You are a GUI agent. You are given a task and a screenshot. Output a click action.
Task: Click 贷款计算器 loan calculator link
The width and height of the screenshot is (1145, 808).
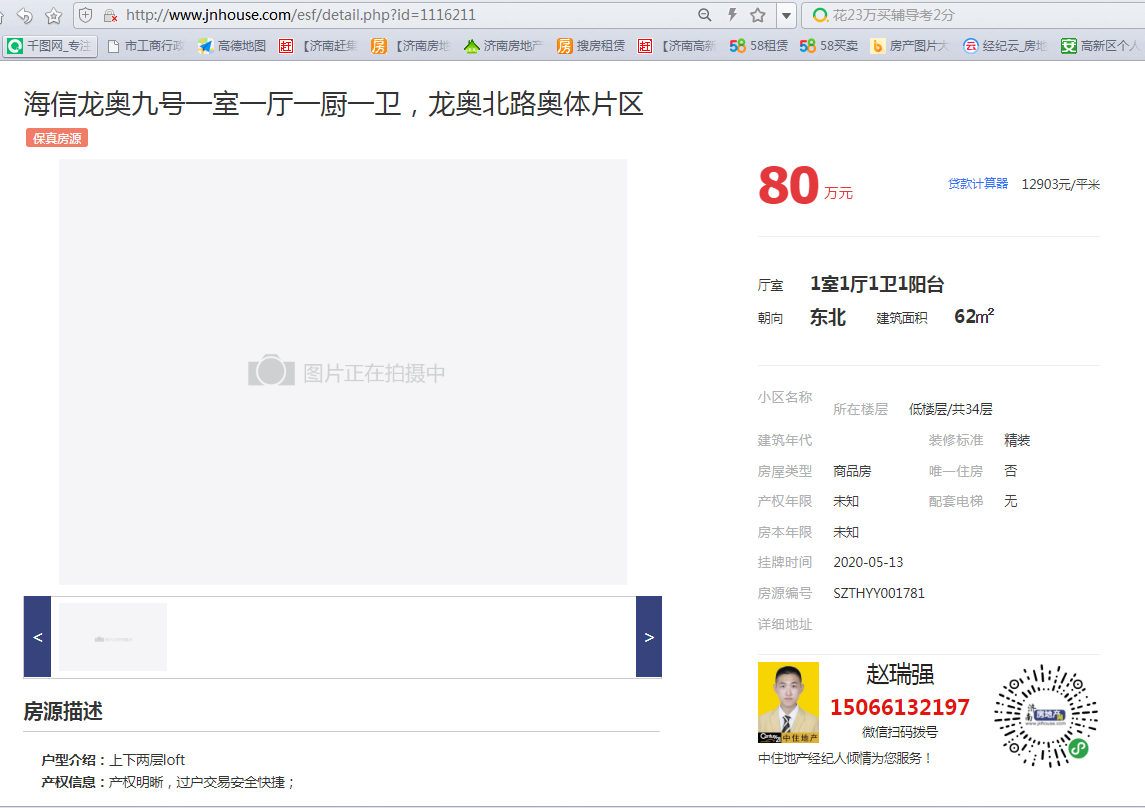coord(978,184)
